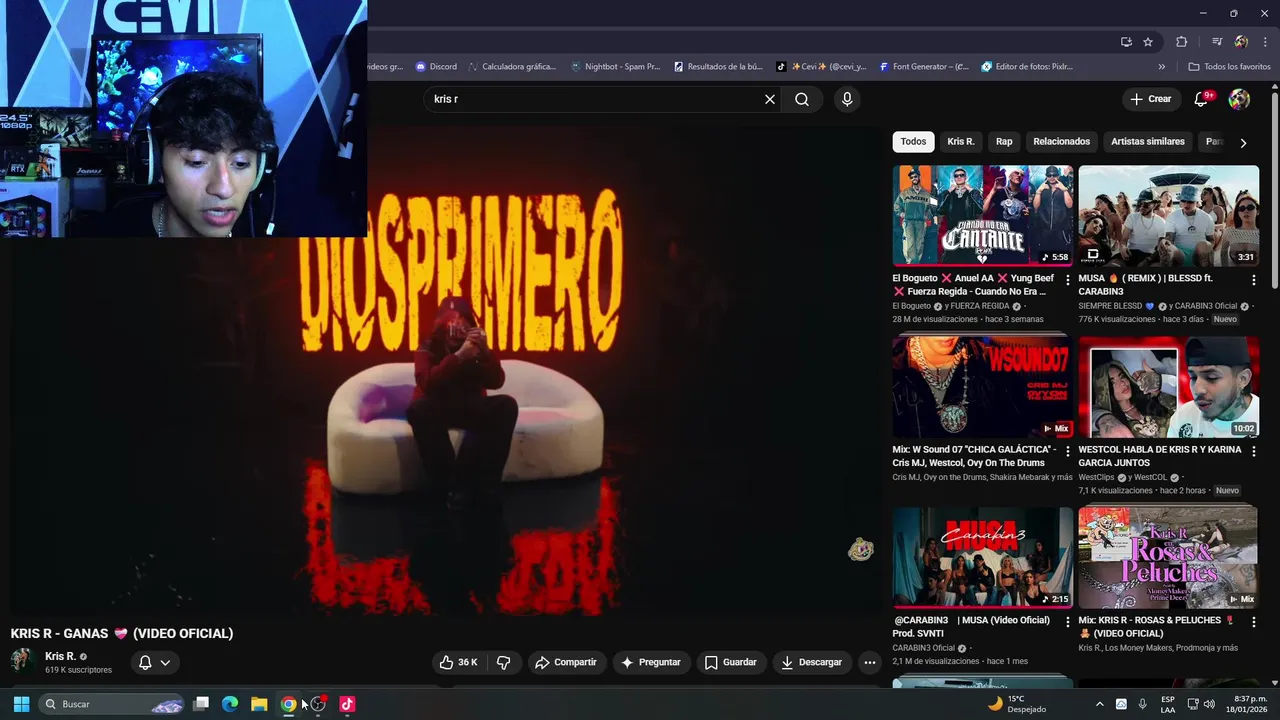Show more bookmarks with double chevron
Viewport: 1280px width, 720px height.
point(1161,67)
